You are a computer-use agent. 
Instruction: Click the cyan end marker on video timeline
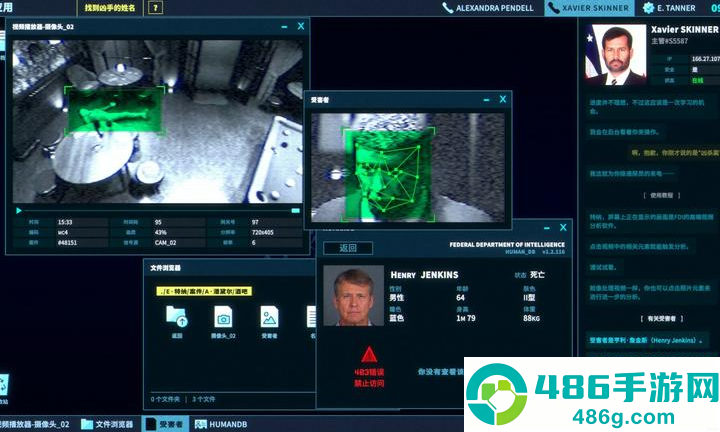pos(296,211)
